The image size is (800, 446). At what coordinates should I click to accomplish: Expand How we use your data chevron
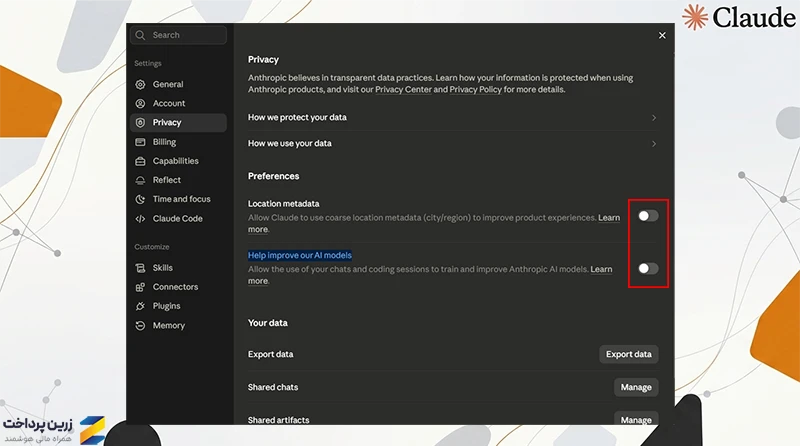pyautogui.click(x=654, y=144)
